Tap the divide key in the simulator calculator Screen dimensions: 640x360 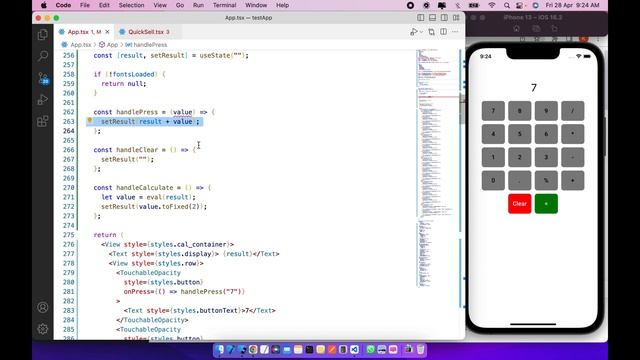click(573, 111)
